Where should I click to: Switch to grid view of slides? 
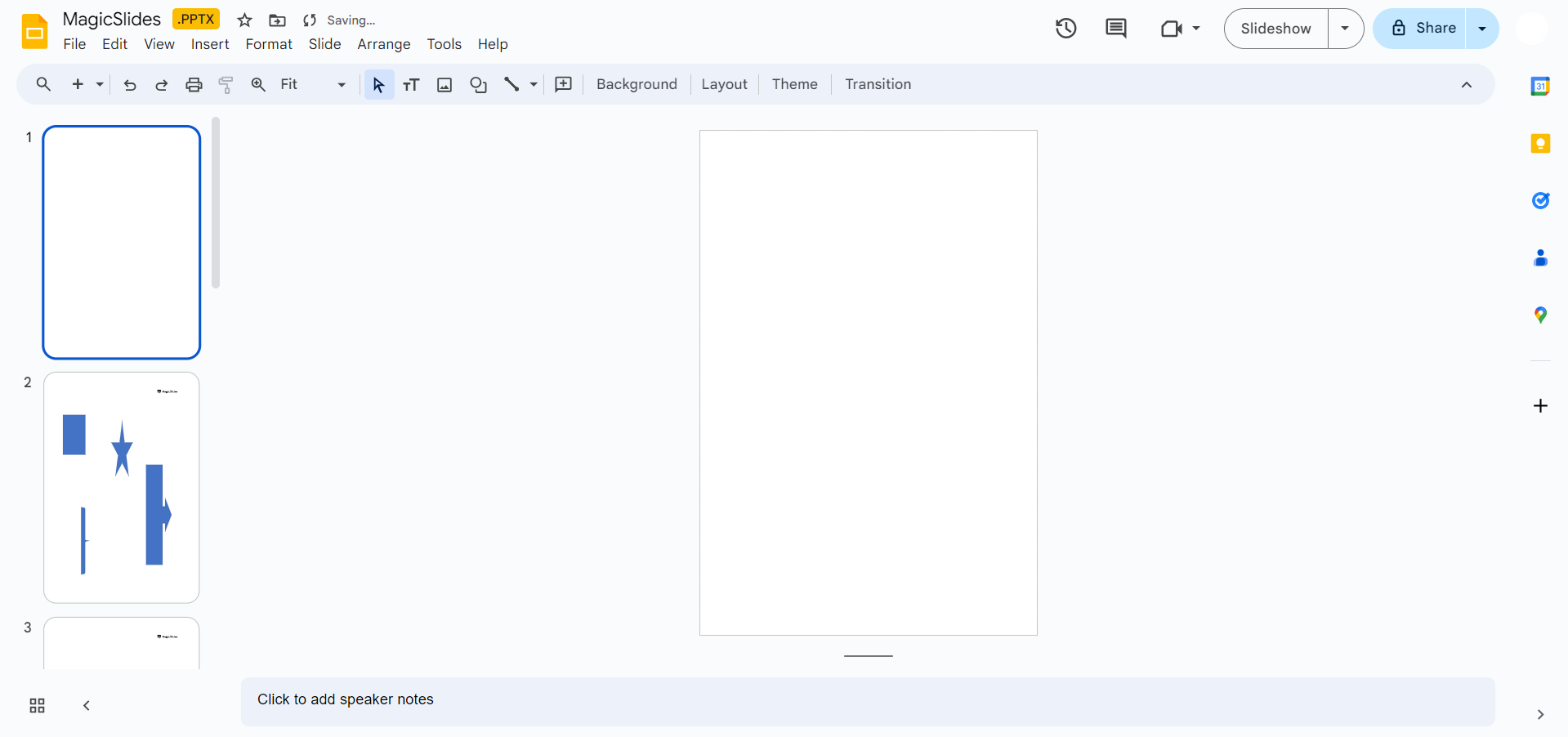tap(37, 706)
